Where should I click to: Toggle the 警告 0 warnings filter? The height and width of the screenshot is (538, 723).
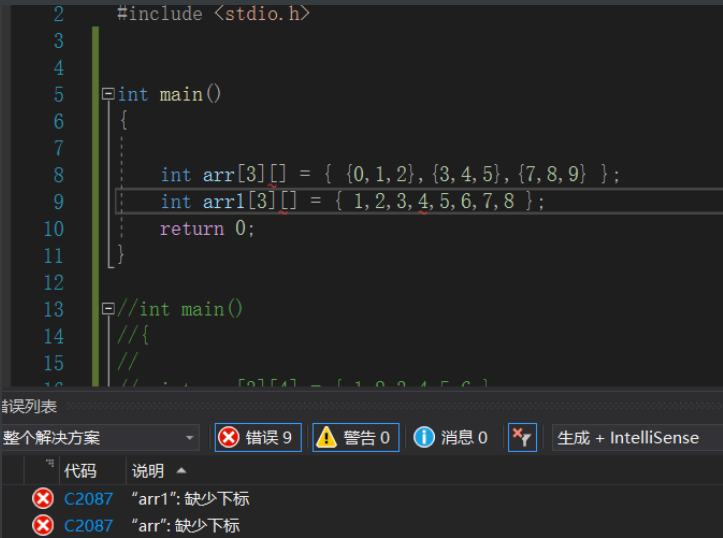click(x=356, y=437)
